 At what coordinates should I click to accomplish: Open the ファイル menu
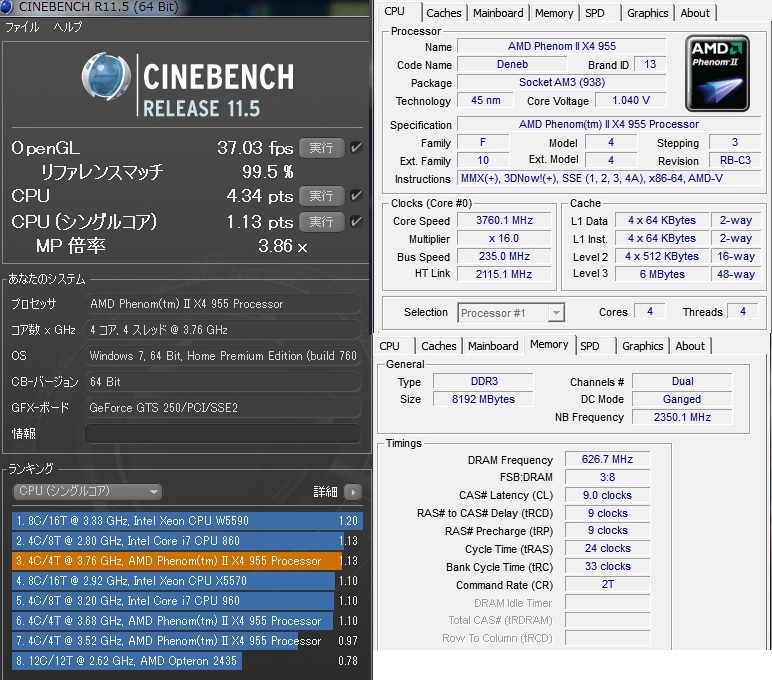22,27
